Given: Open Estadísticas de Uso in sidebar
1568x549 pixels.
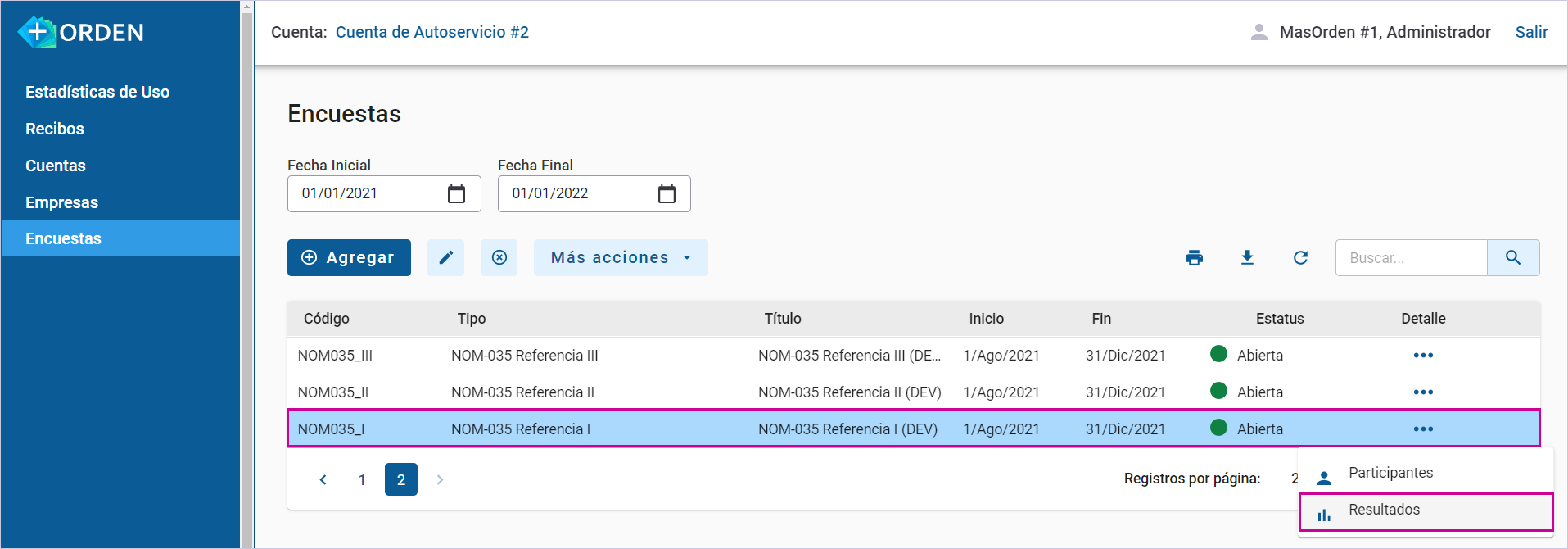Looking at the screenshot, I should (97, 92).
